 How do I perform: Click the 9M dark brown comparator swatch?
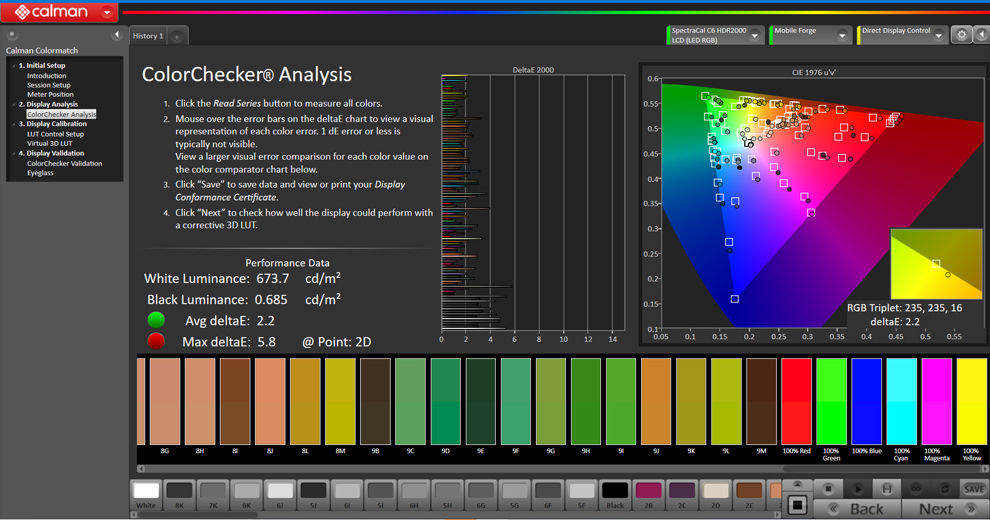(761, 402)
